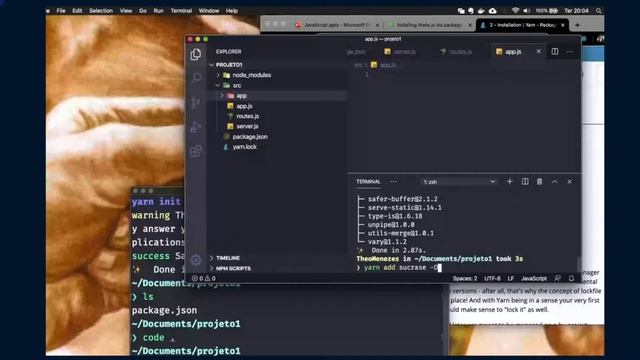Open feedback icon in status bar
The height and width of the screenshot is (360, 640).
(558, 278)
